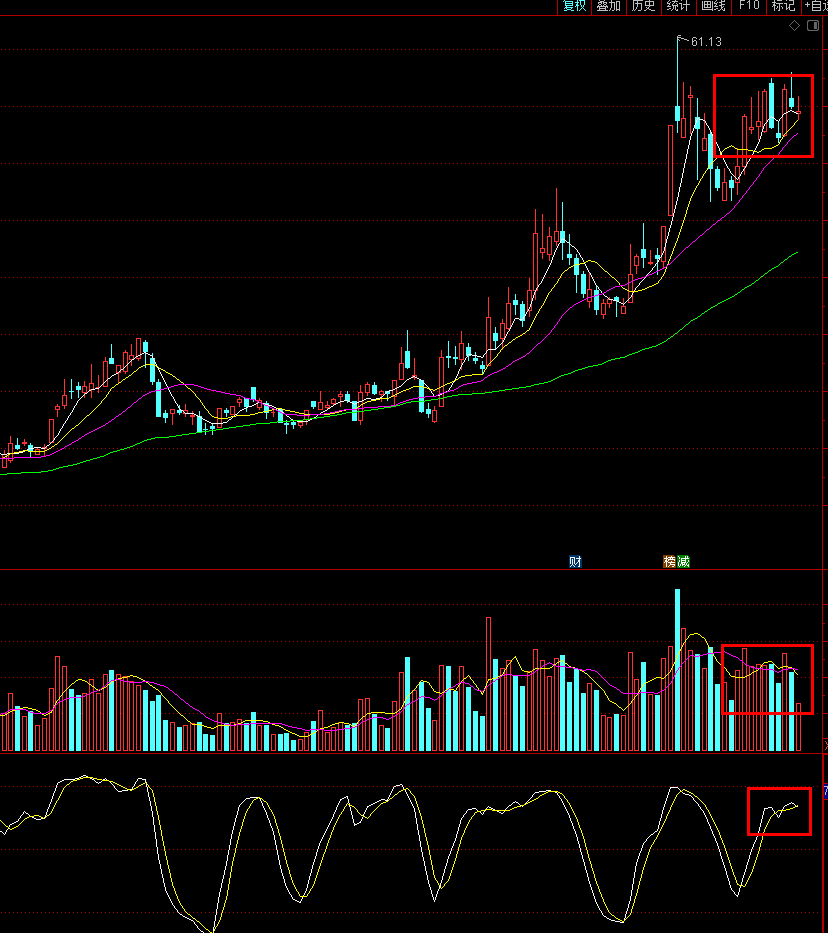Click the blue 财 event marker

[575, 561]
